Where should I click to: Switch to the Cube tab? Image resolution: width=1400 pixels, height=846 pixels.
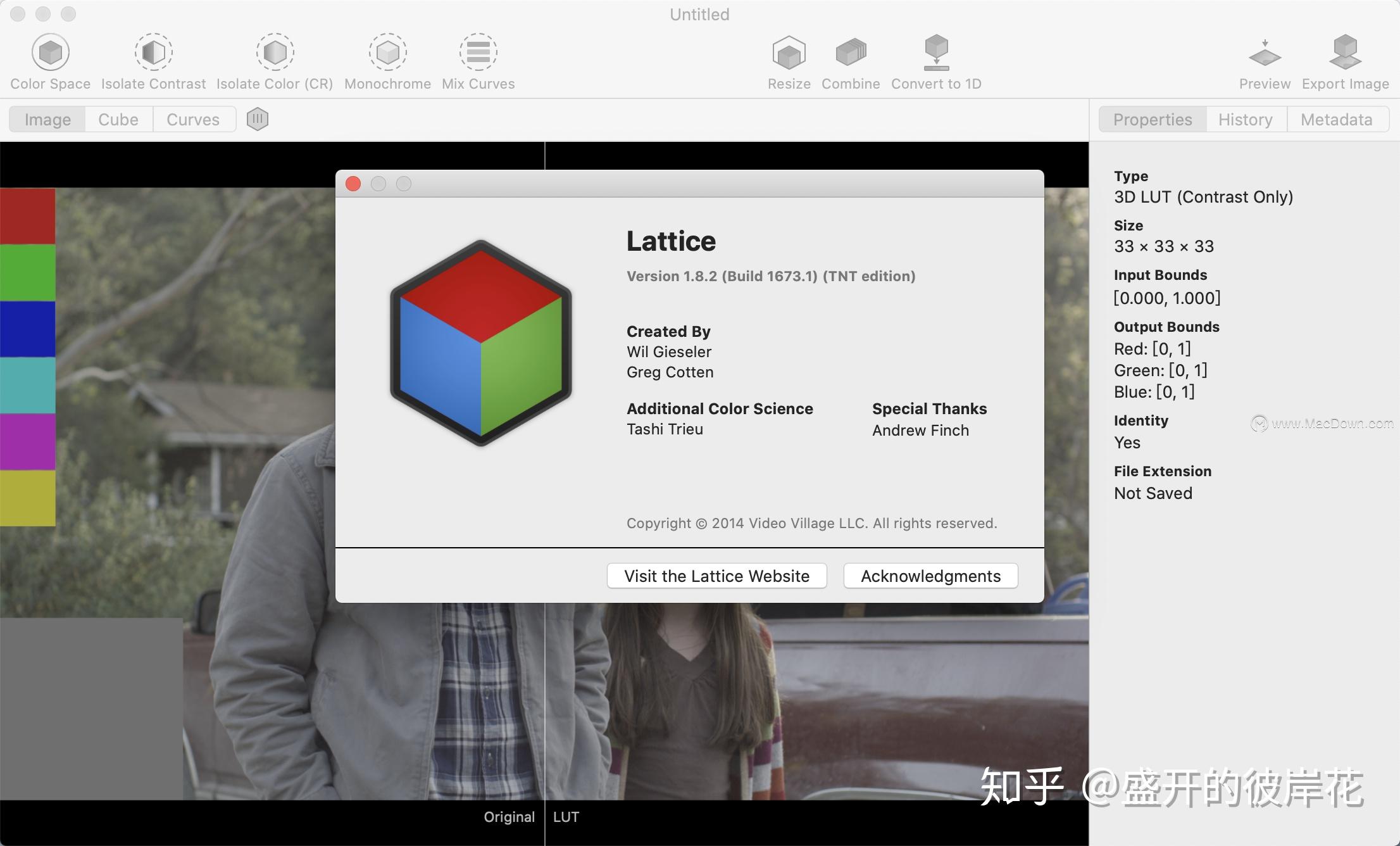118,118
